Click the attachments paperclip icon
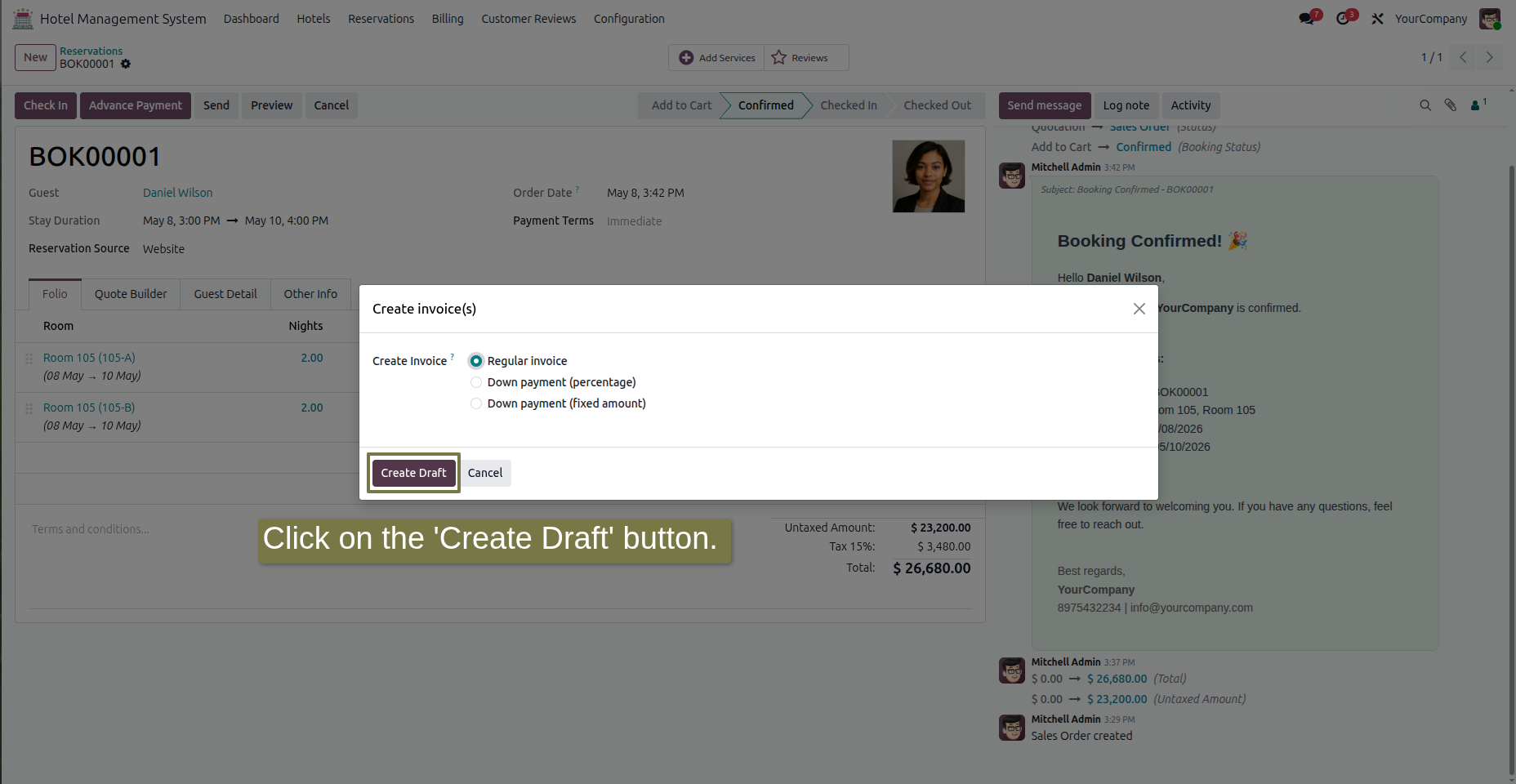 [1451, 105]
